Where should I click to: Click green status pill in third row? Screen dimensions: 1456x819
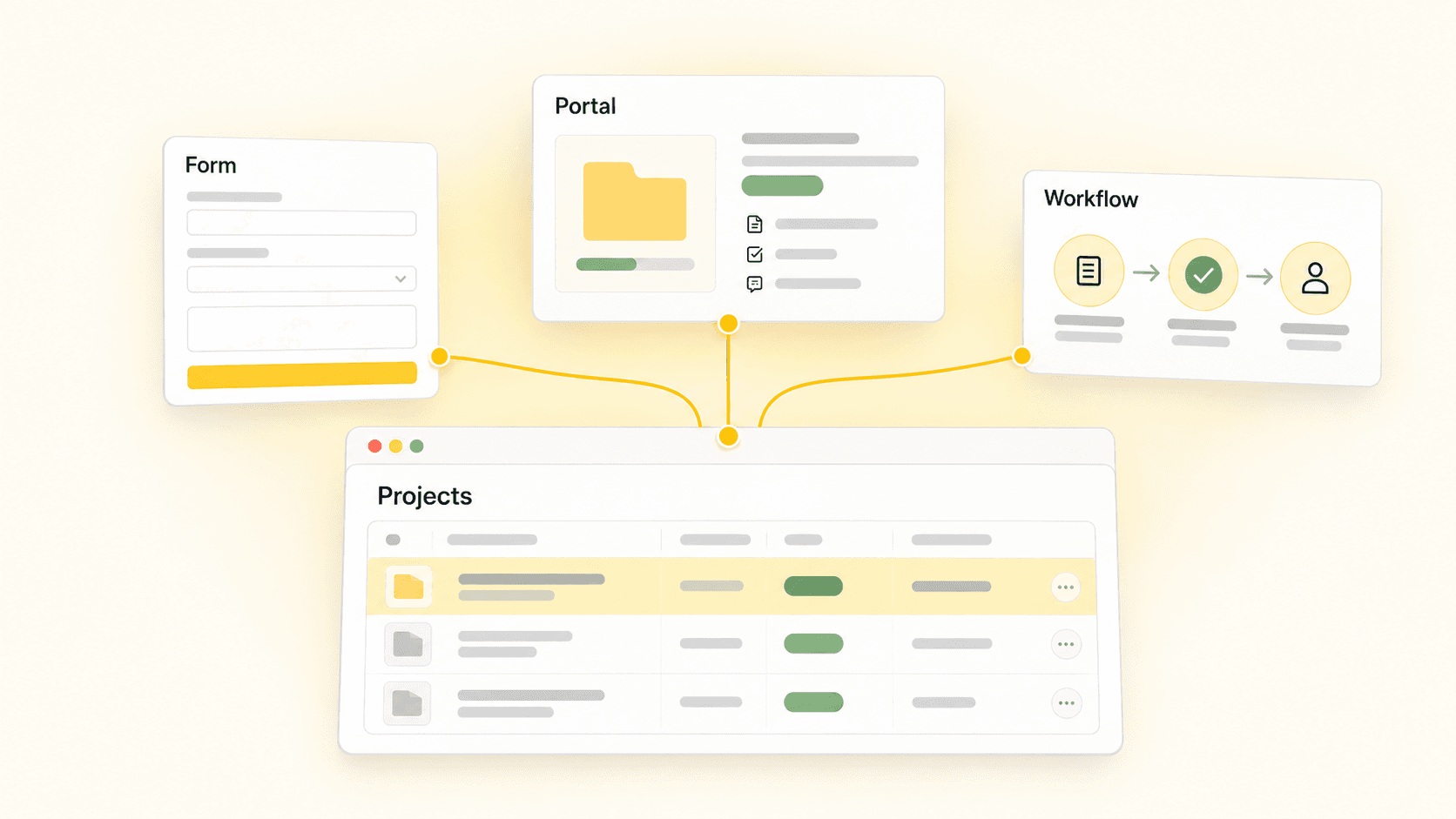point(813,702)
